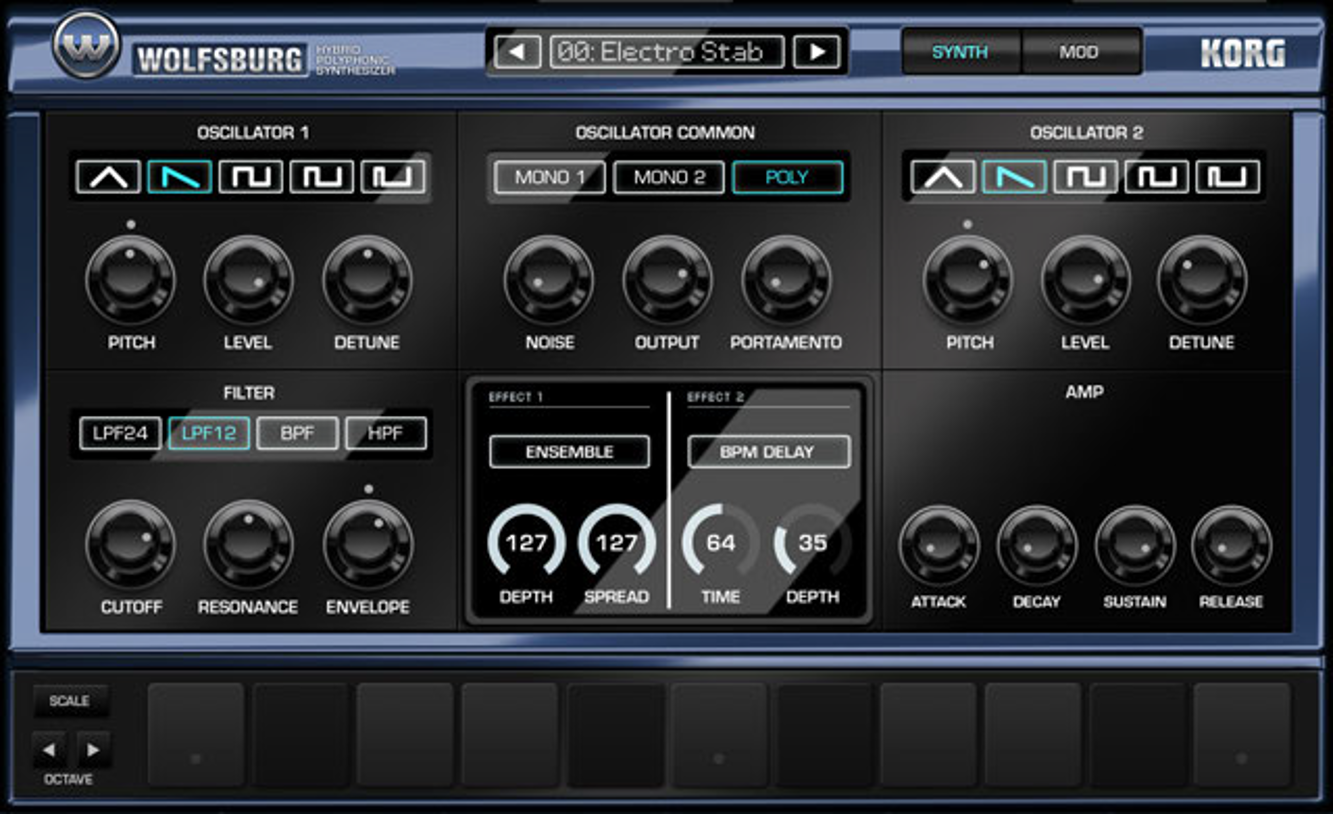Screen dimensions: 1333x814
Task: Open the Electro Stab preset list
Action: [x=667, y=52]
